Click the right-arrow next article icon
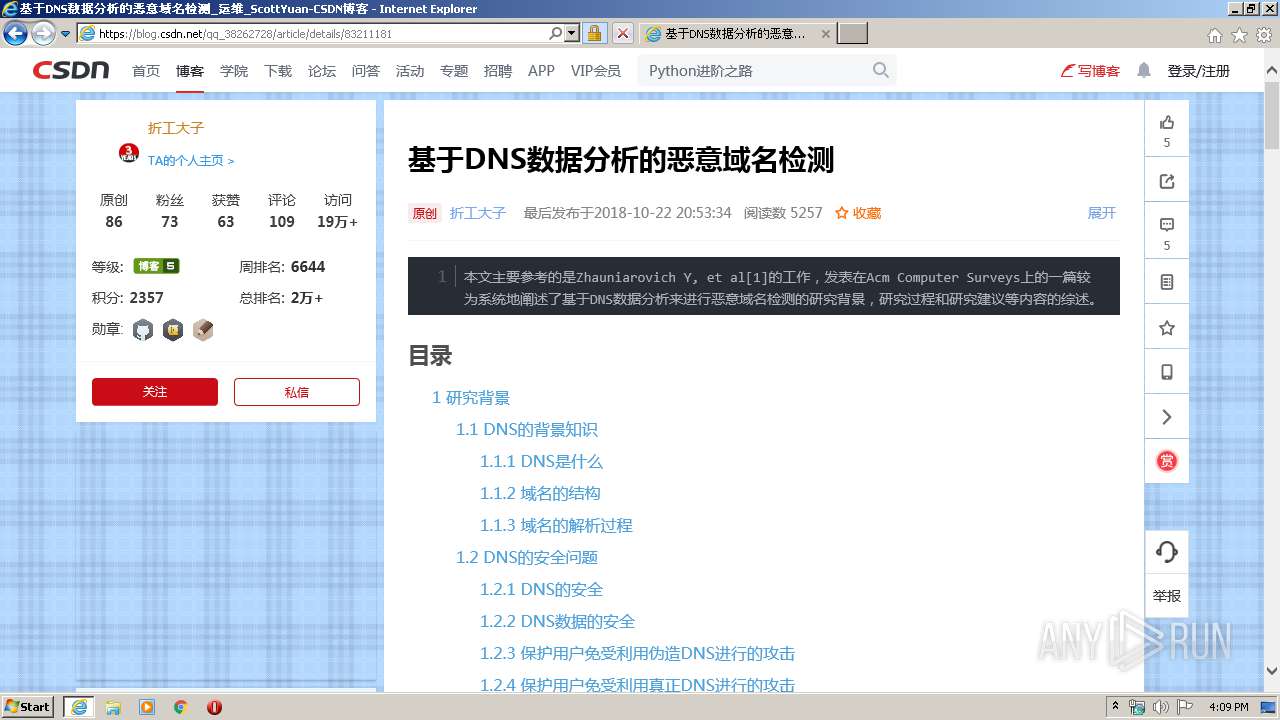Image resolution: width=1280 pixels, height=720 pixels. 1166,417
